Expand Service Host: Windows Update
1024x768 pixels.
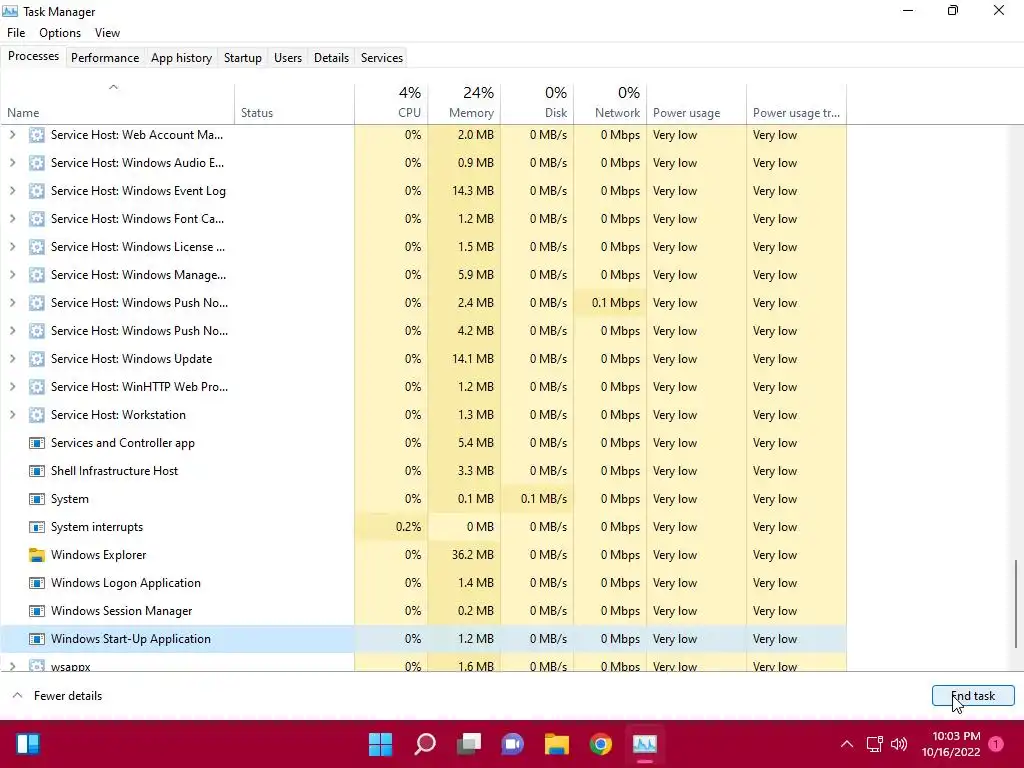(x=12, y=359)
